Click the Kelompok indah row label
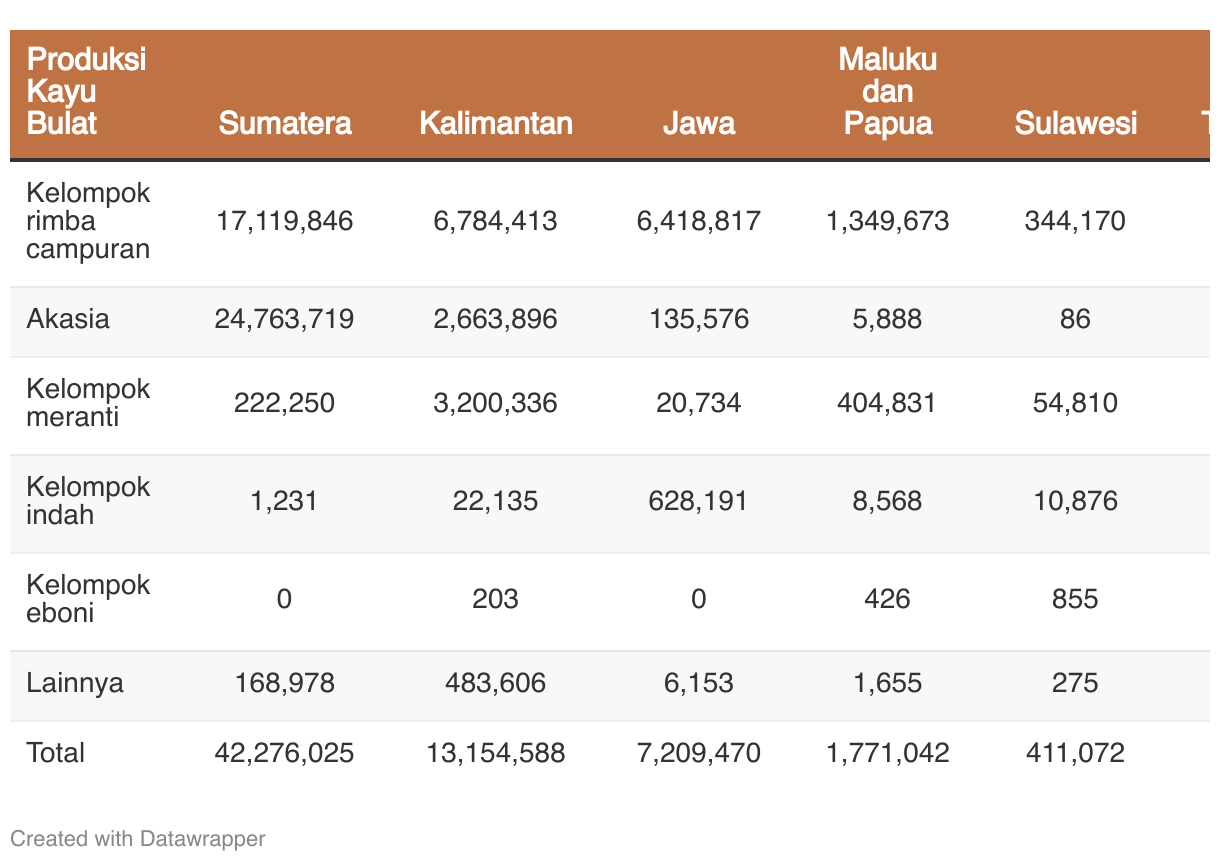Image resolution: width=1220 pixels, height=862 pixels. 88,501
